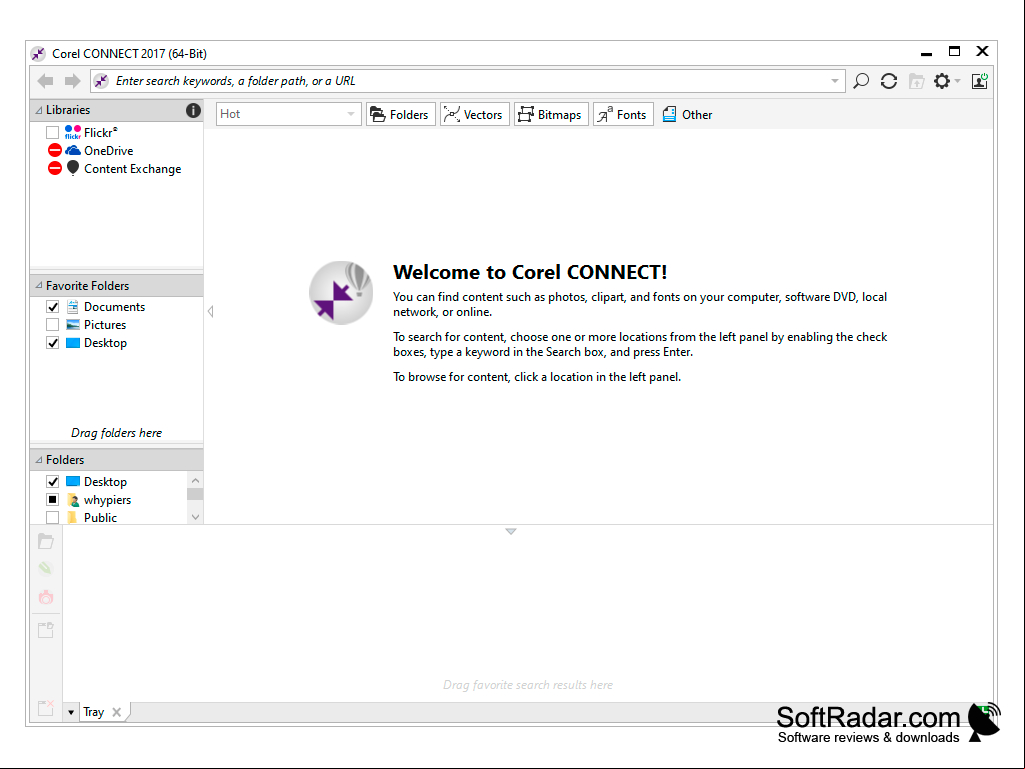1025x769 pixels.
Task: Click the Flickr logo icon
Action: click(x=73, y=132)
